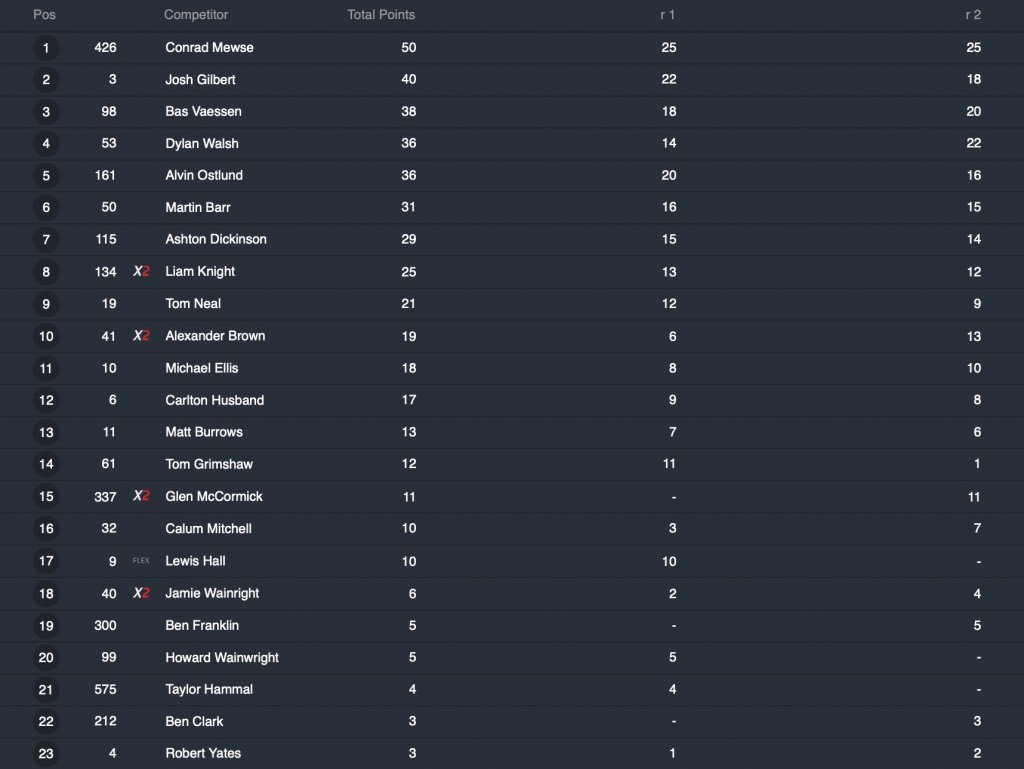1024x769 pixels.
Task: Click the X2 icon beside Liam Knight
Action: (141, 272)
